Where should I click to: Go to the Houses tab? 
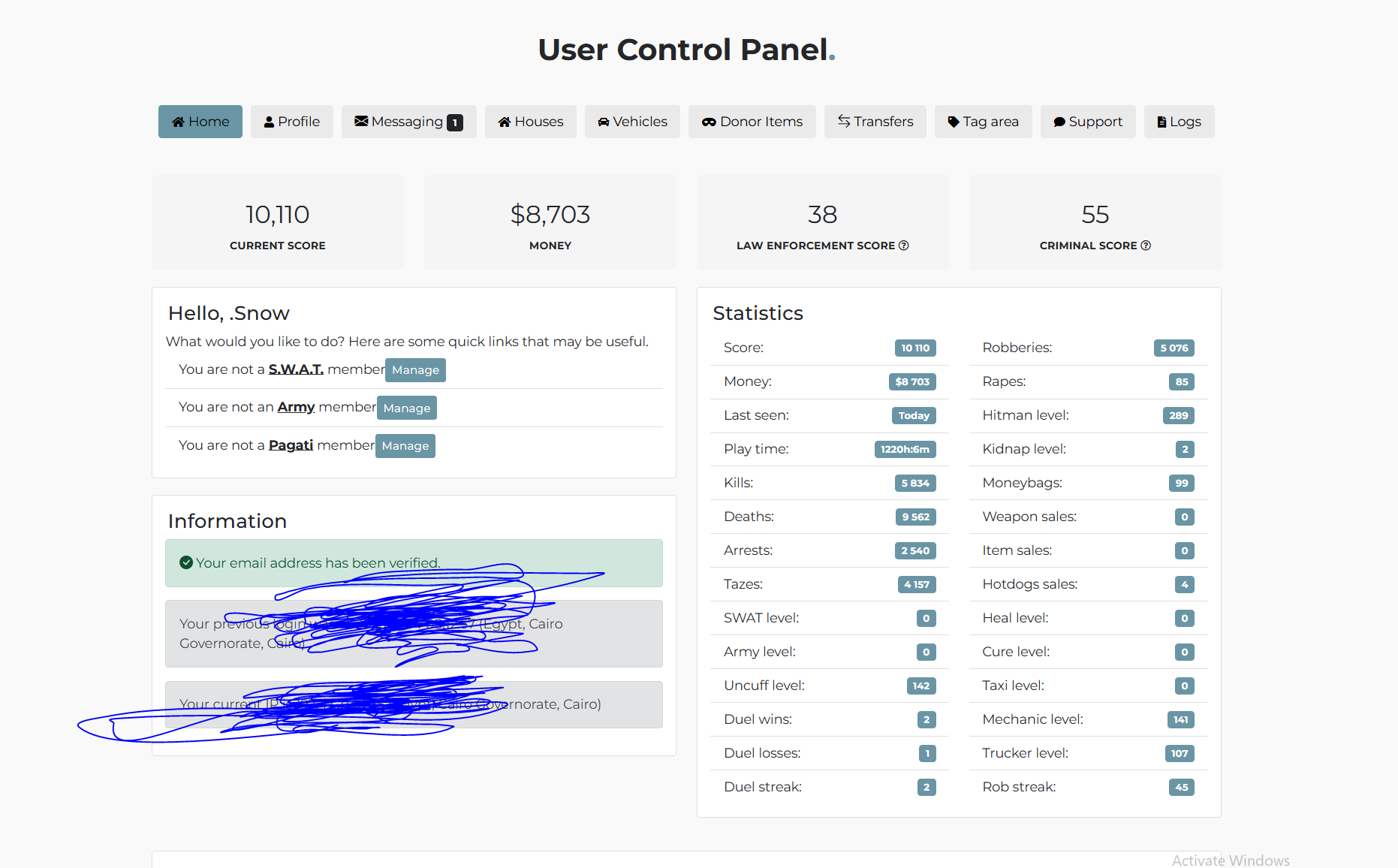[x=531, y=122]
